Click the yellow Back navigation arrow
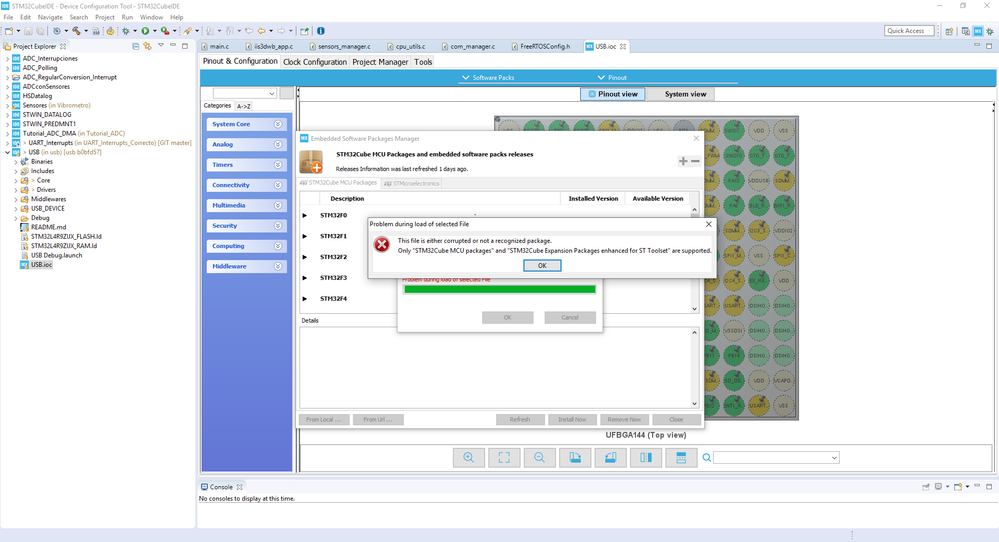This screenshot has height=542, width=999. (261, 31)
